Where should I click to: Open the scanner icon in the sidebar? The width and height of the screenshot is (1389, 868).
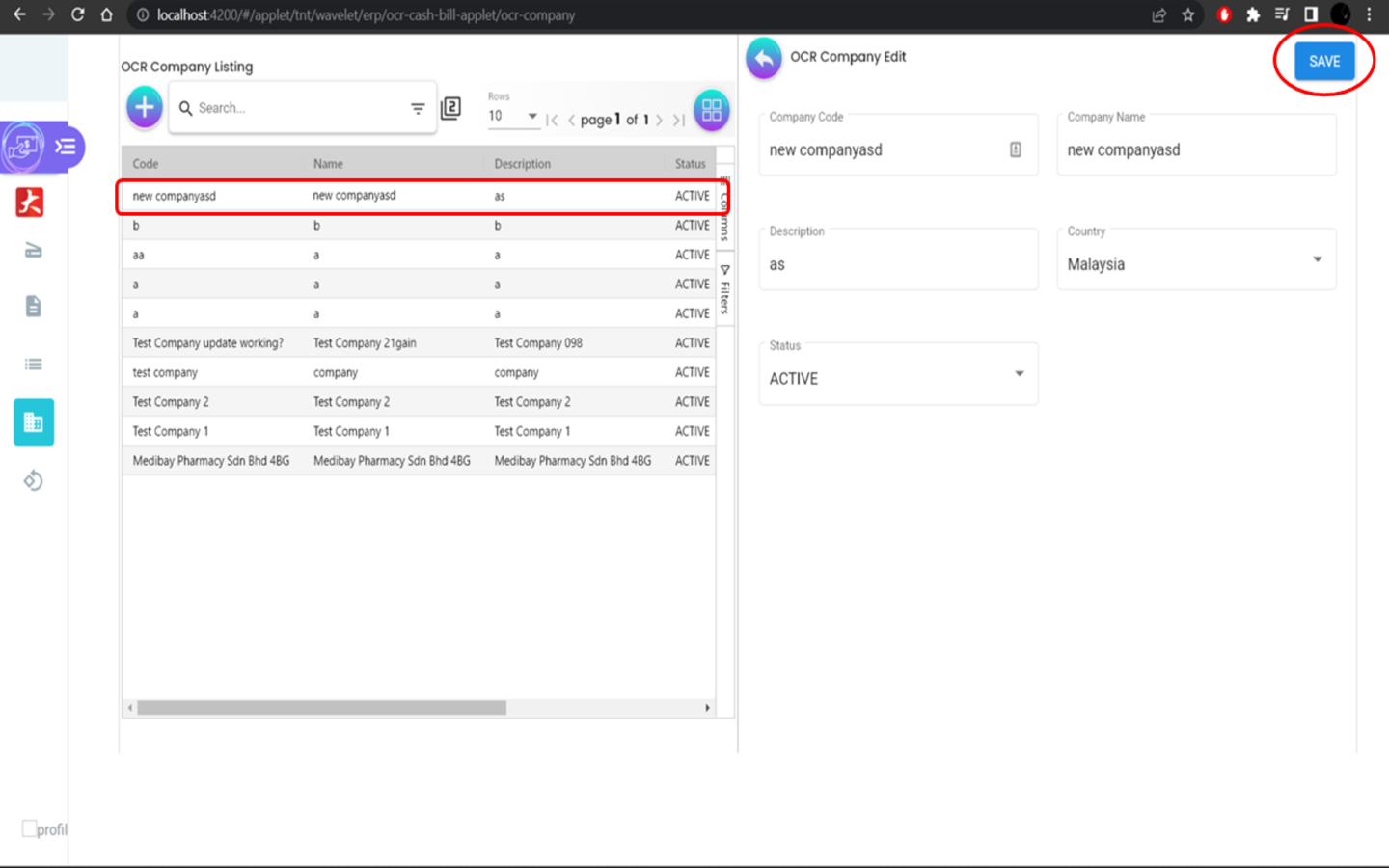(x=33, y=252)
